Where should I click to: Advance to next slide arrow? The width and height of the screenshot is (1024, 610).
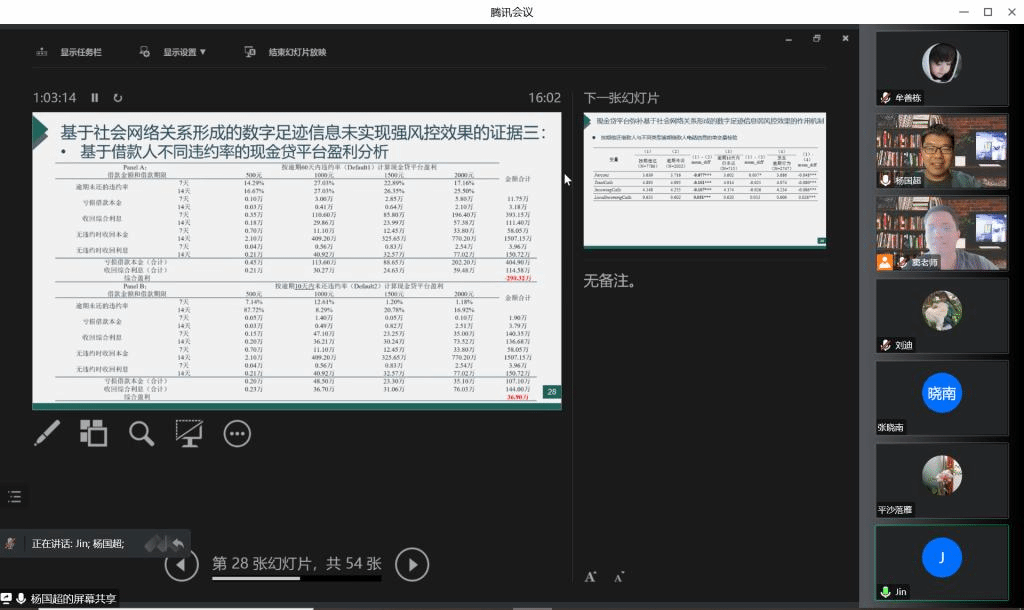tap(412, 565)
